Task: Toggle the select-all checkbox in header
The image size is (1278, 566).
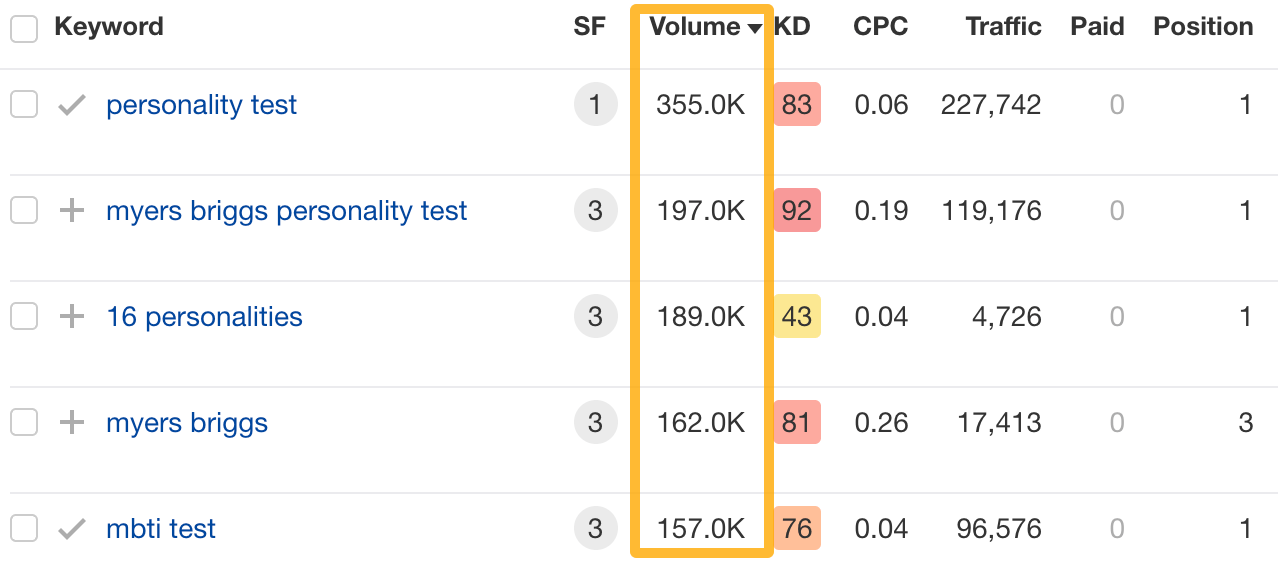Action: click(x=24, y=29)
